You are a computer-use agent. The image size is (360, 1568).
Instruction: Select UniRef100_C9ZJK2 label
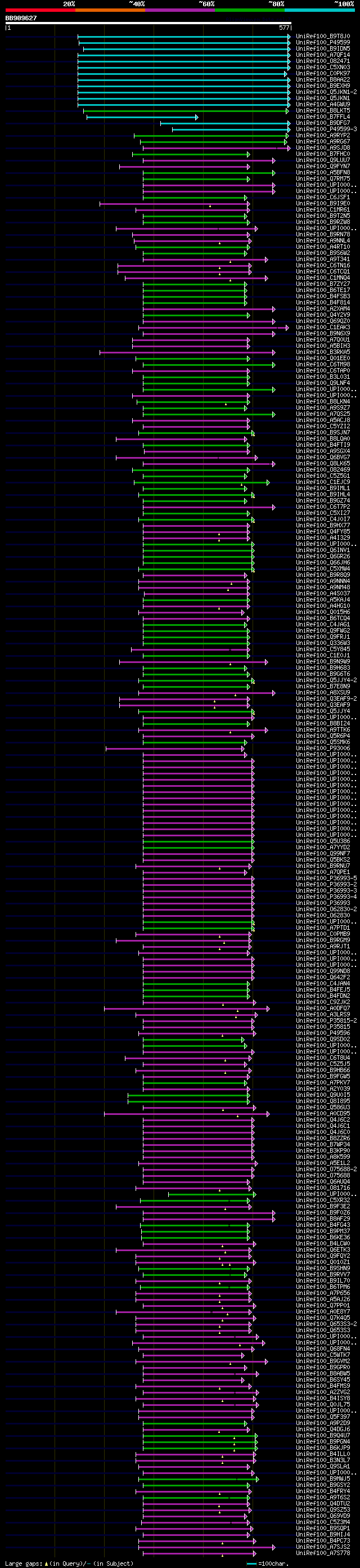pos(323,1002)
